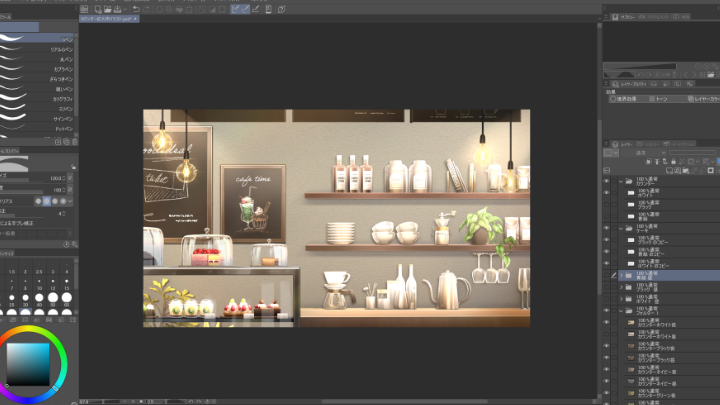Image resolution: width=720 pixels, height=405 pixels.
Task: Click the create layer mask icon
Action: 710,170
